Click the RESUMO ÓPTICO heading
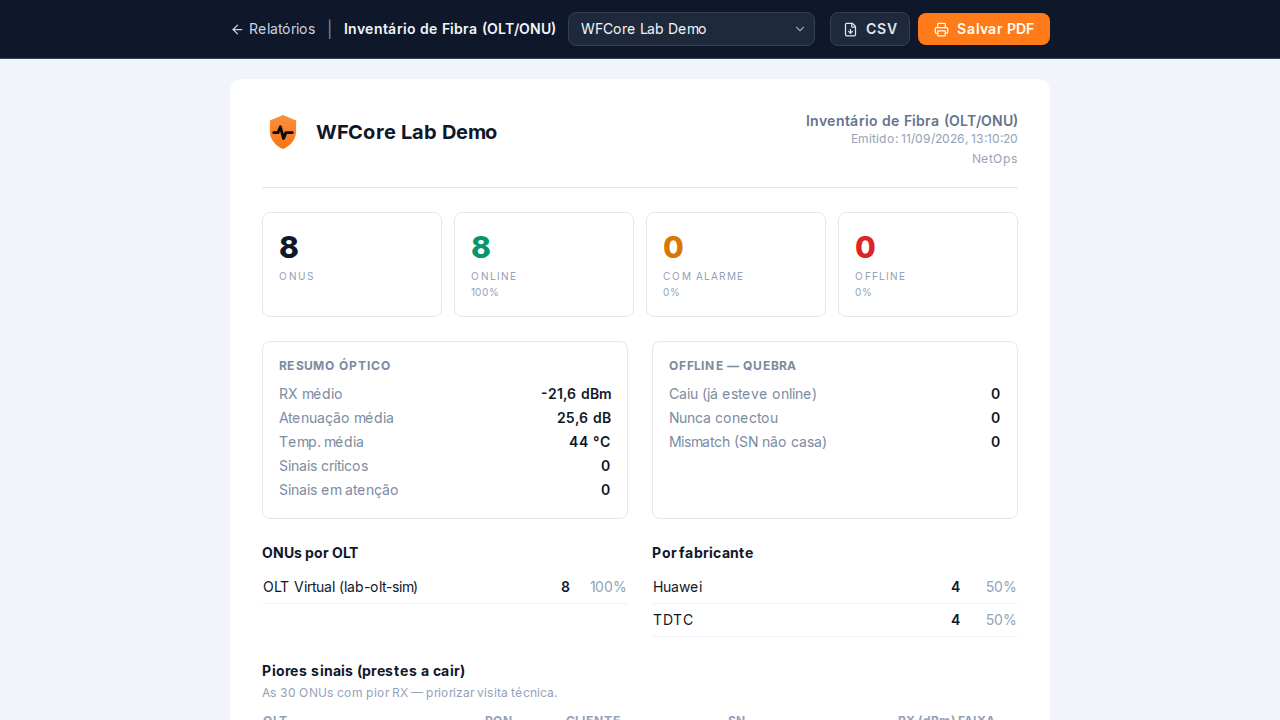Viewport: 1280px width, 720px height. (x=335, y=366)
